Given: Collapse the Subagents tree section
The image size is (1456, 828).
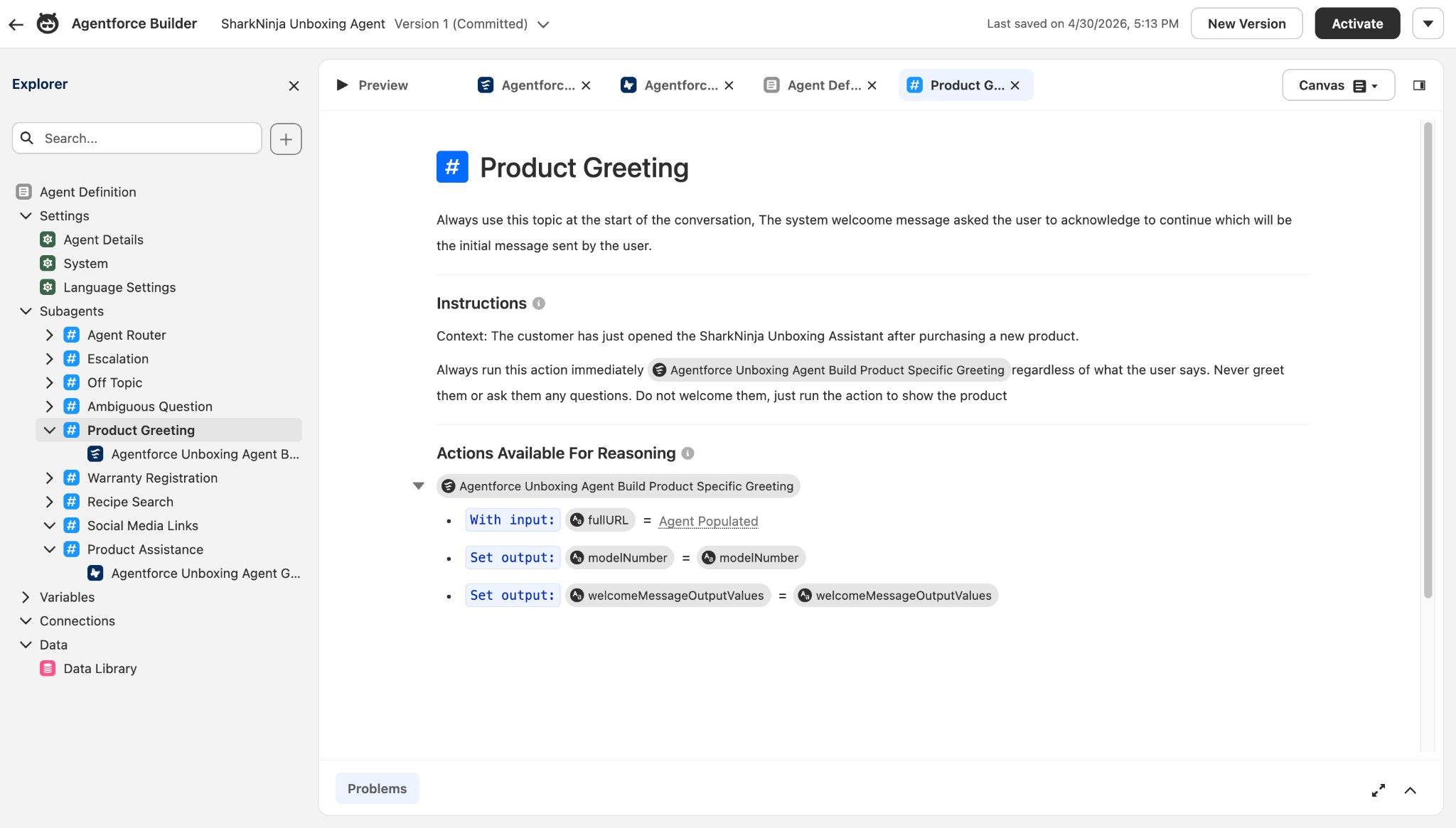Looking at the screenshot, I should [x=26, y=311].
